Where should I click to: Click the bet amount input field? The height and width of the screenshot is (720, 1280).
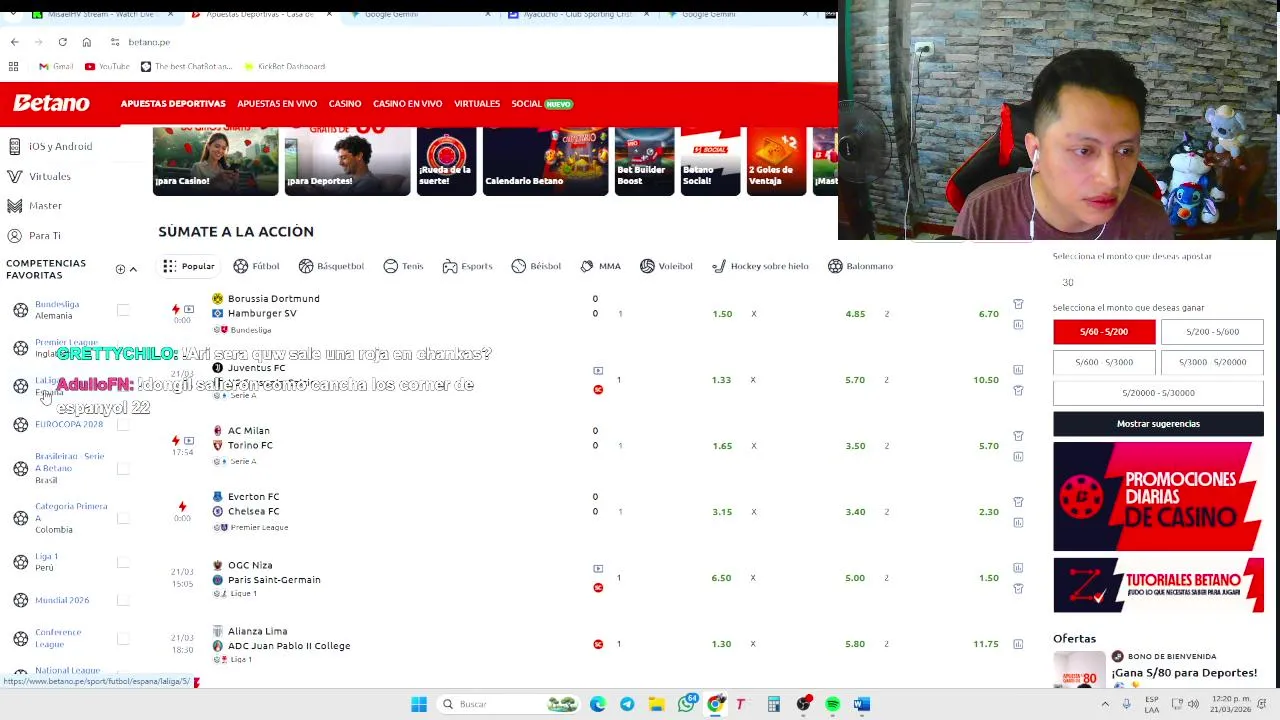[1156, 282]
